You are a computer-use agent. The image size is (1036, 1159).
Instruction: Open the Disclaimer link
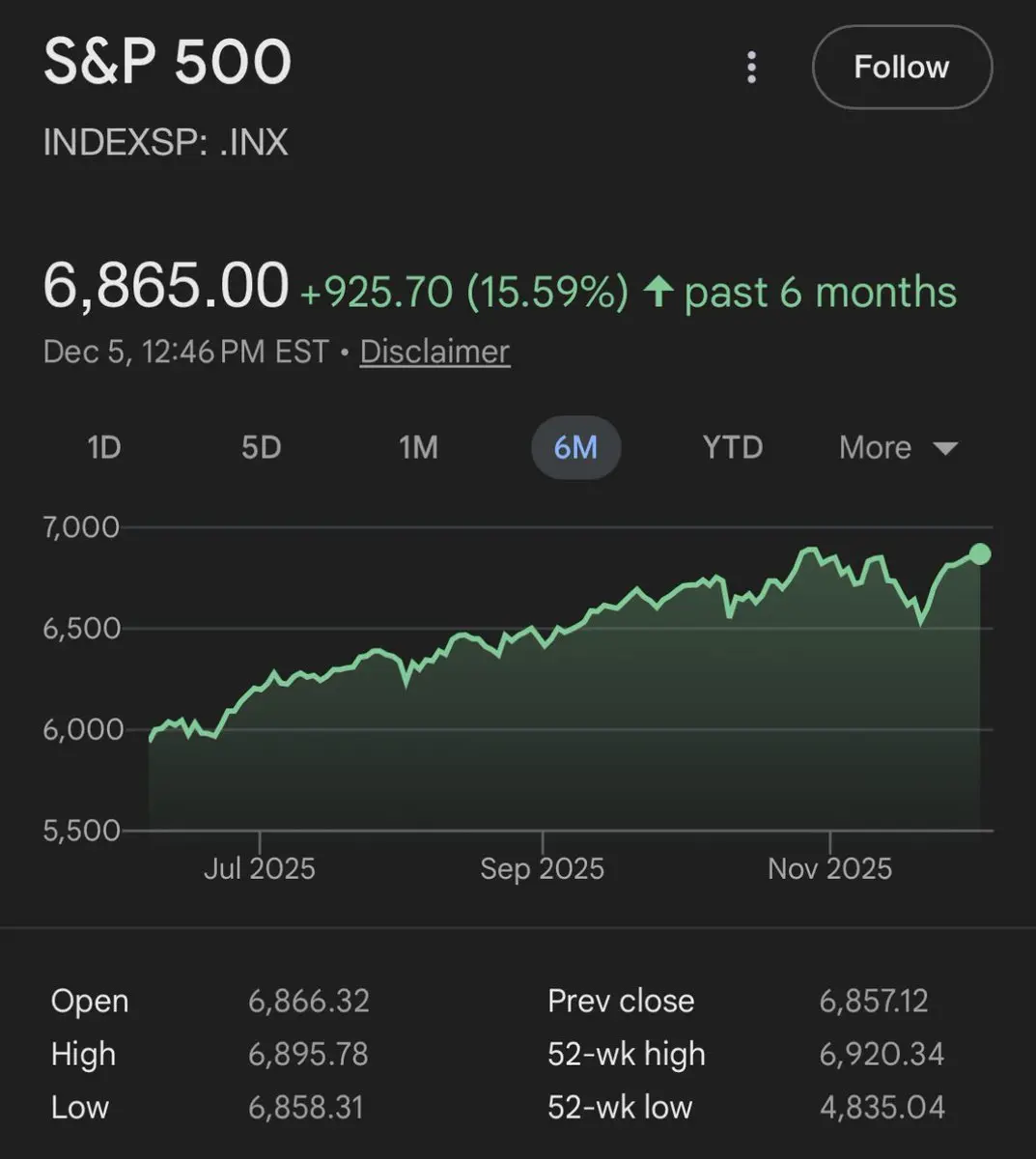pos(434,352)
